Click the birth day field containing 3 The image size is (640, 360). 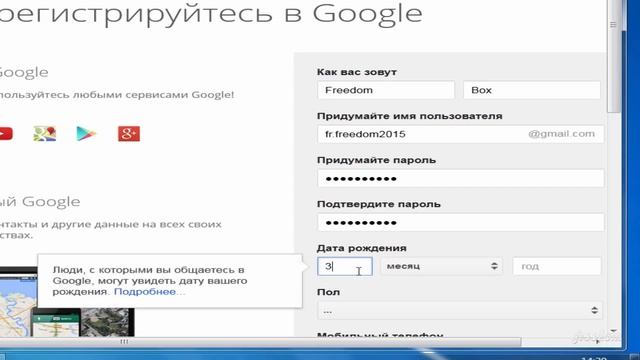click(345, 266)
